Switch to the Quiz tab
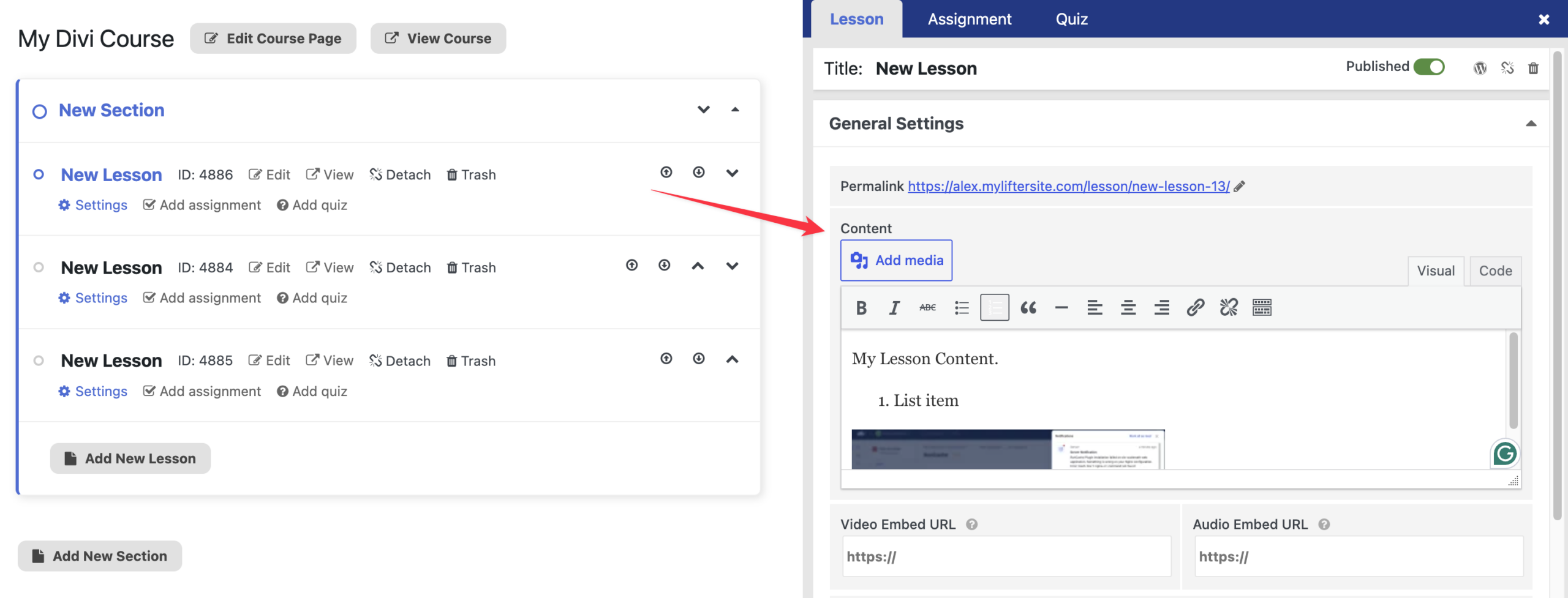 [x=1071, y=19]
